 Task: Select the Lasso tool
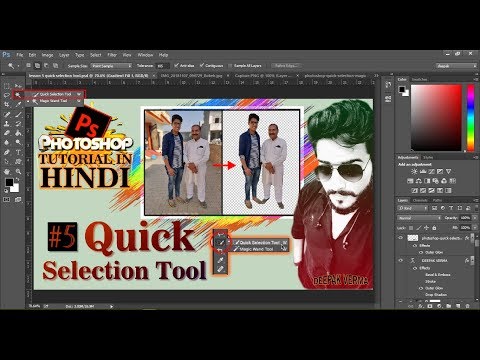tap(6, 95)
